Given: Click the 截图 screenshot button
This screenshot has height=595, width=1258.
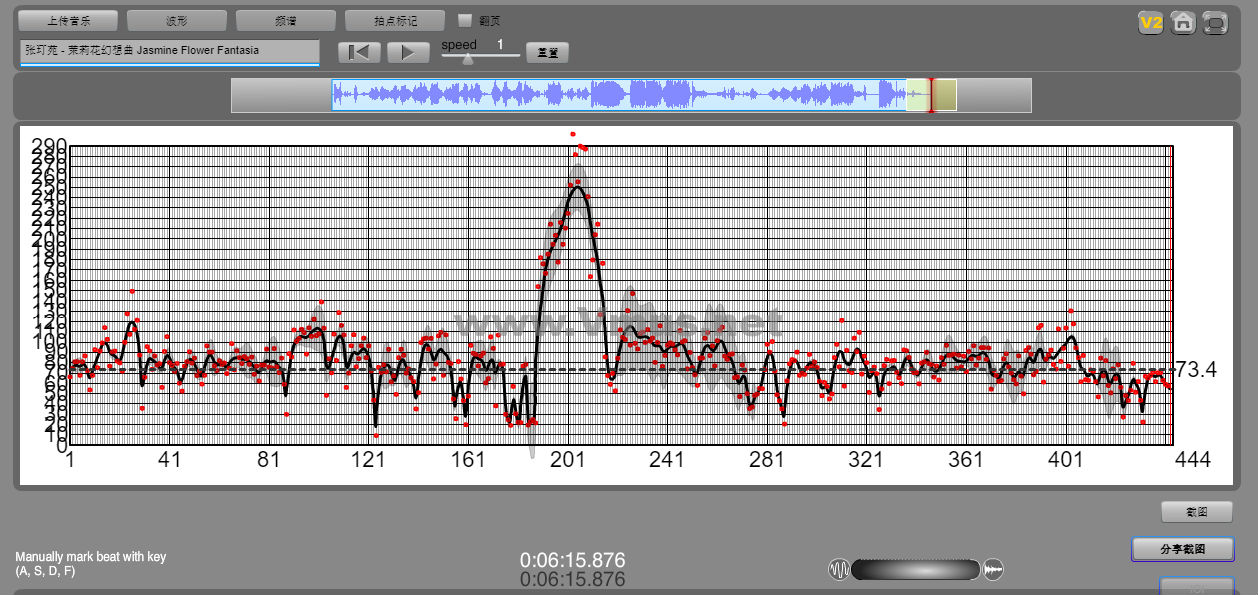Looking at the screenshot, I should point(1196,512).
